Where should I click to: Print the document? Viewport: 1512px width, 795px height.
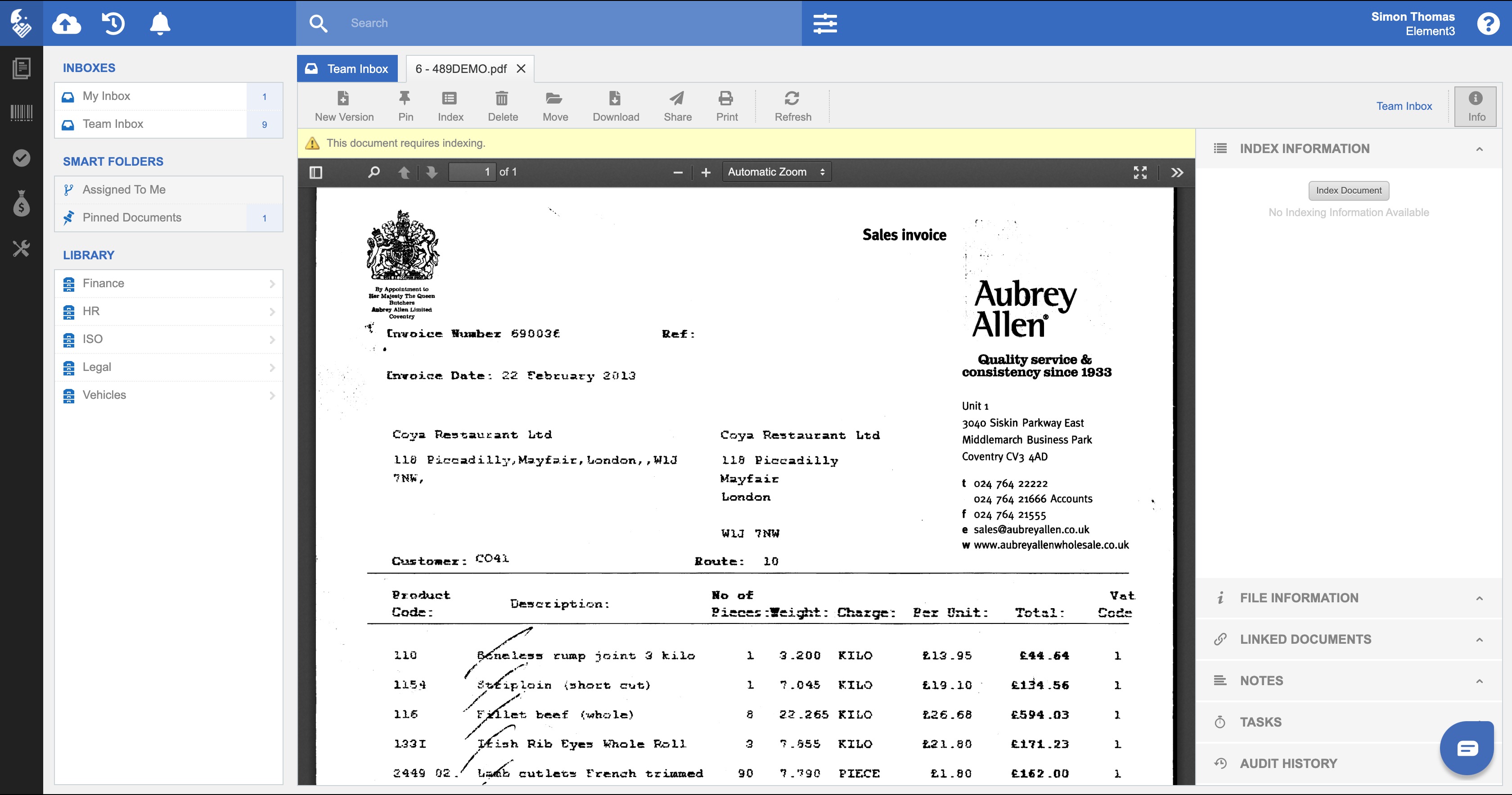[727, 106]
